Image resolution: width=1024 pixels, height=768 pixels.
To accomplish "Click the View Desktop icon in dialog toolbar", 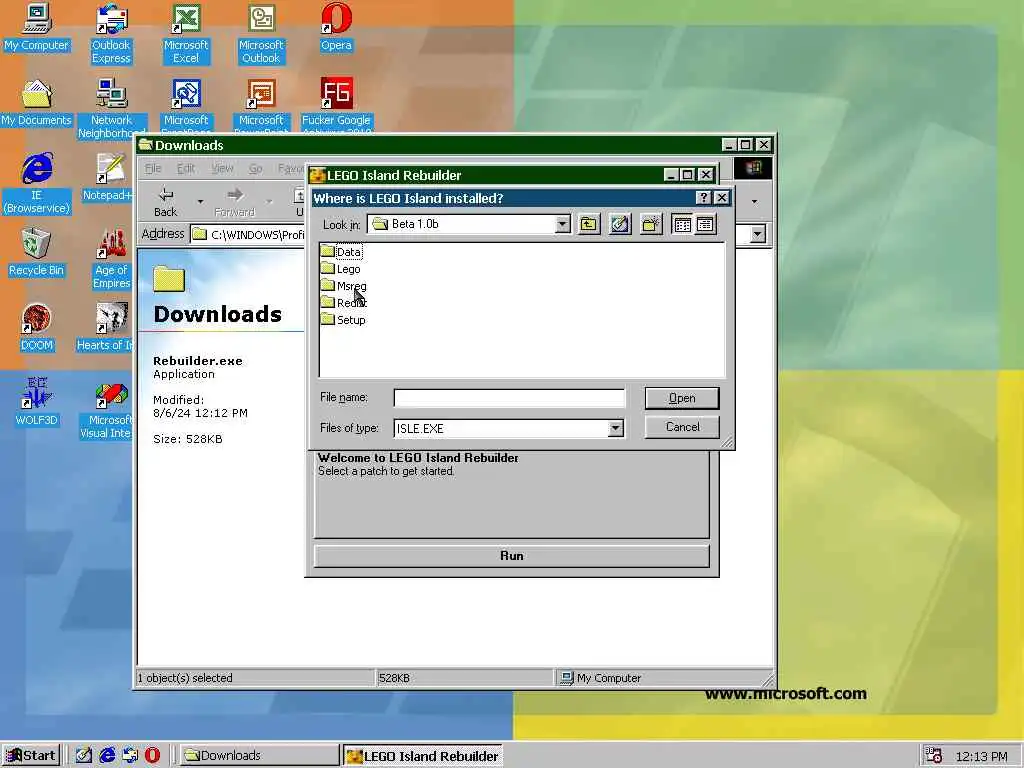I will click(x=620, y=225).
